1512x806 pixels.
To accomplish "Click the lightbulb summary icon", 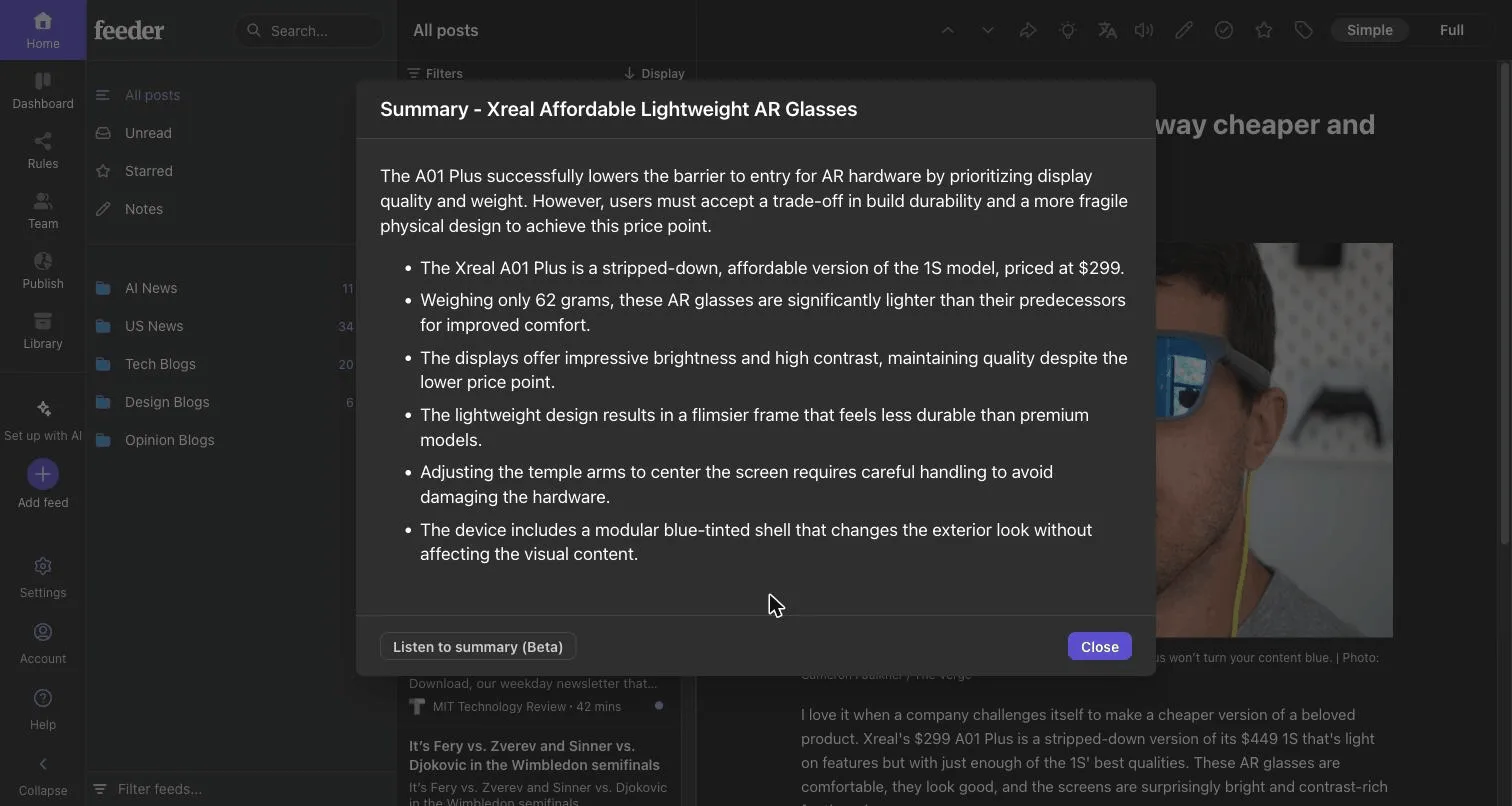I will point(1067,30).
